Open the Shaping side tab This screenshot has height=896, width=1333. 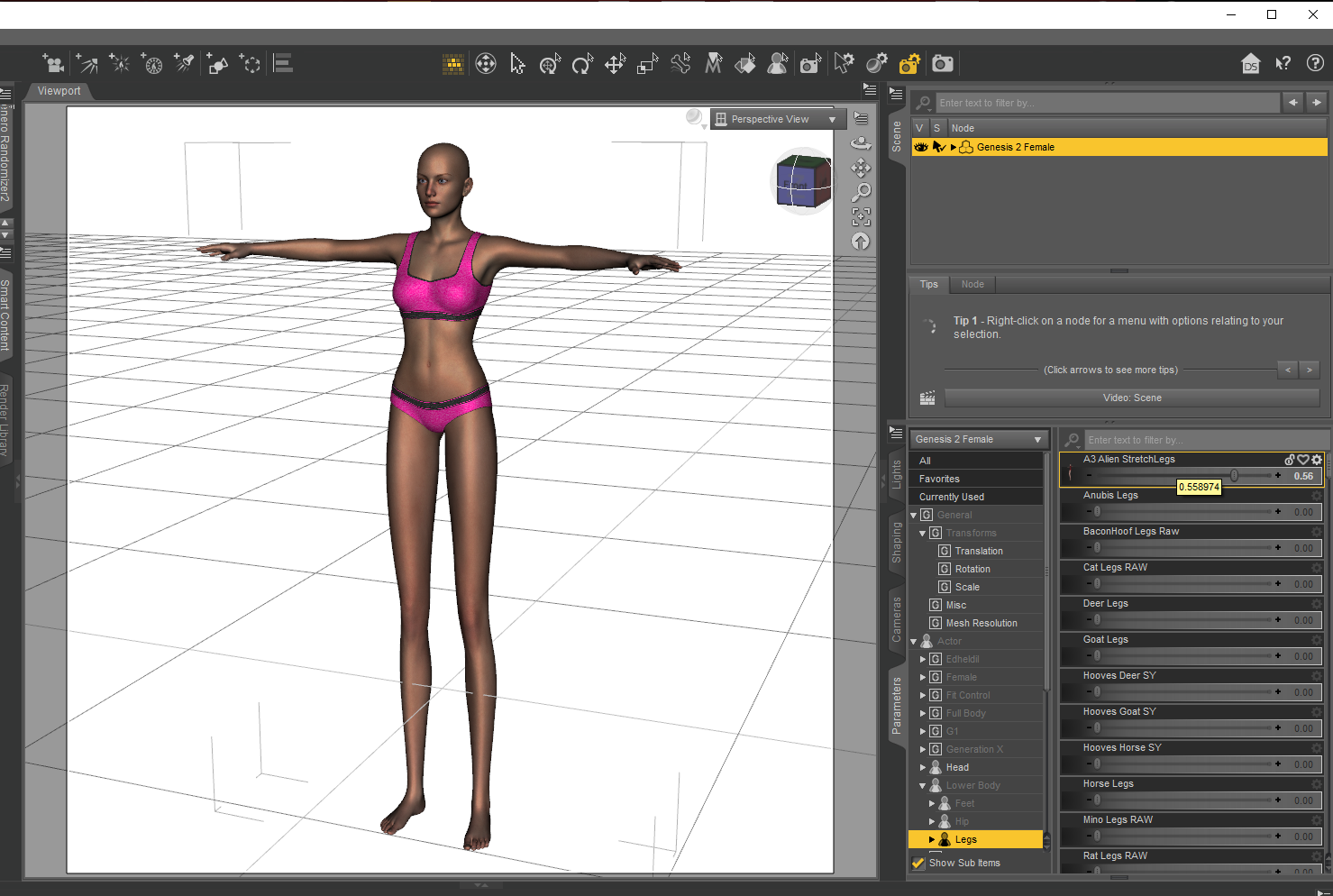tap(896, 543)
